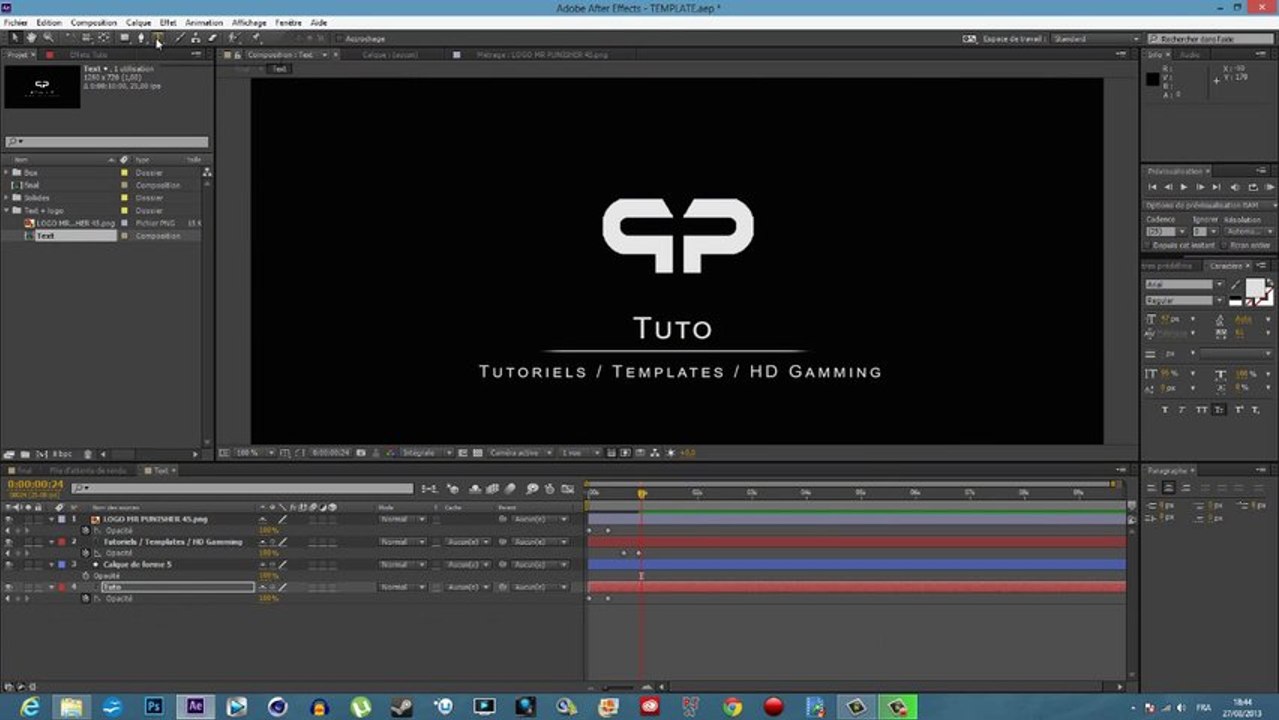Click the text fill color swatch
This screenshot has height=720, width=1279.
point(1255,289)
